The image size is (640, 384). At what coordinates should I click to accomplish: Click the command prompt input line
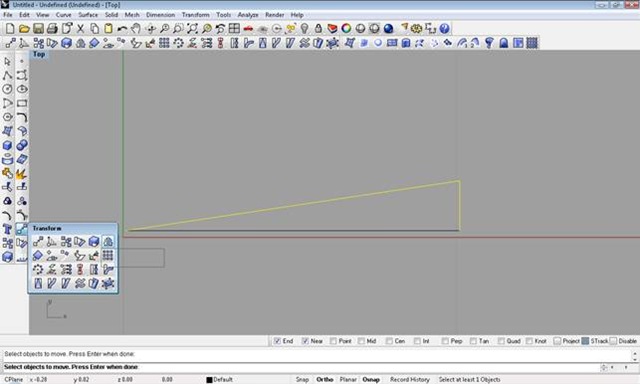tap(302, 367)
